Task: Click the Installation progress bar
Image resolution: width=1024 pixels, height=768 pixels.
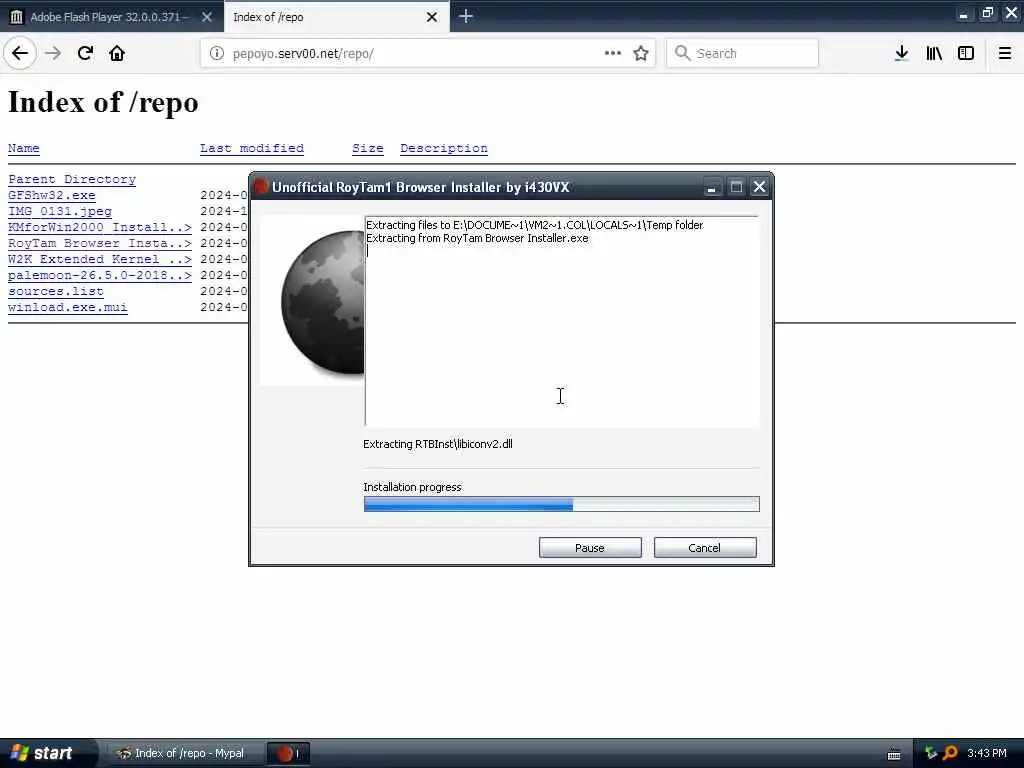Action: pyautogui.click(x=562, y=504)
